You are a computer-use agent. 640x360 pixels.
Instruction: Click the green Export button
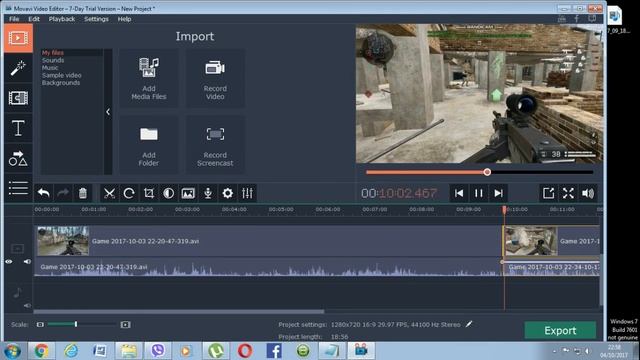point(560,330)
